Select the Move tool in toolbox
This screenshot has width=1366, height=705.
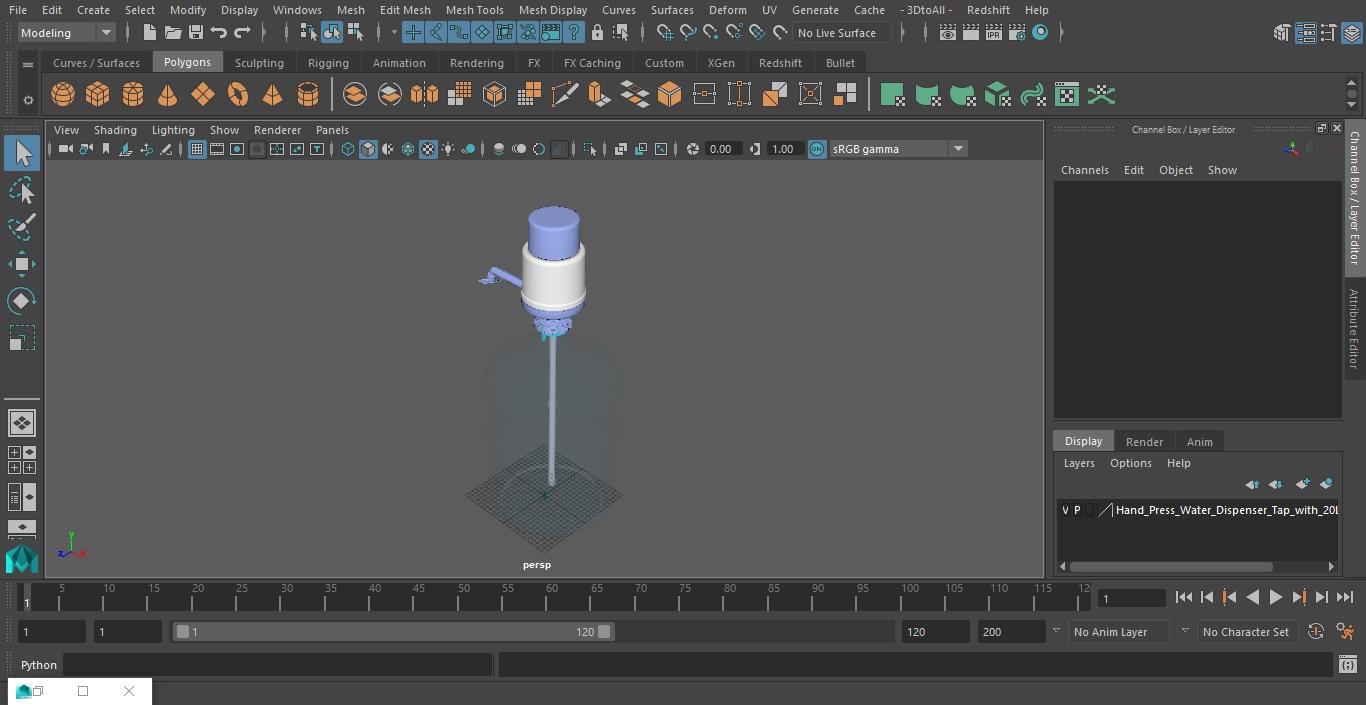tap(21, 265)
